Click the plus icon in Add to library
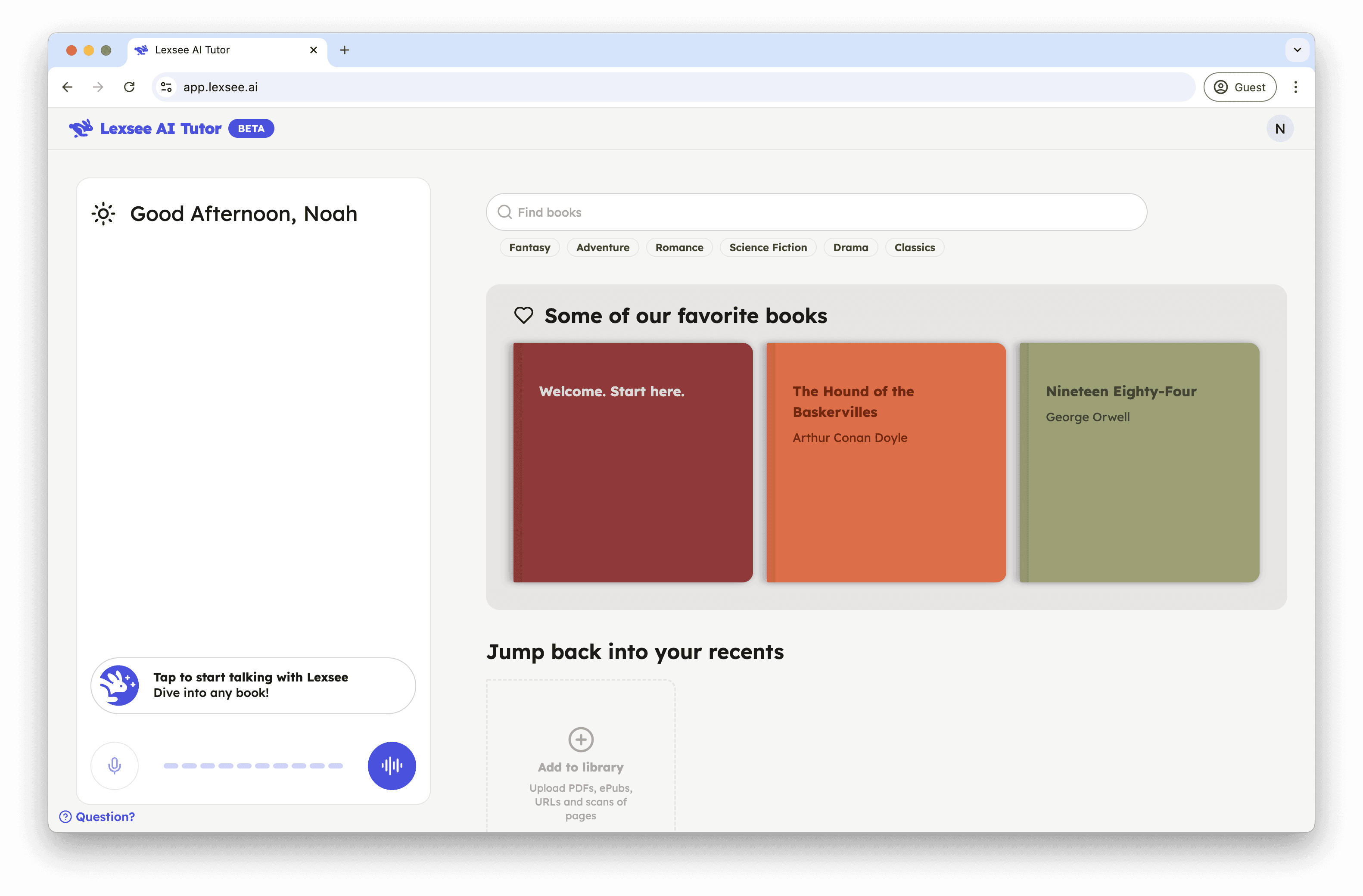This screenshot has height=896, width=1363. tap(581, 739)
